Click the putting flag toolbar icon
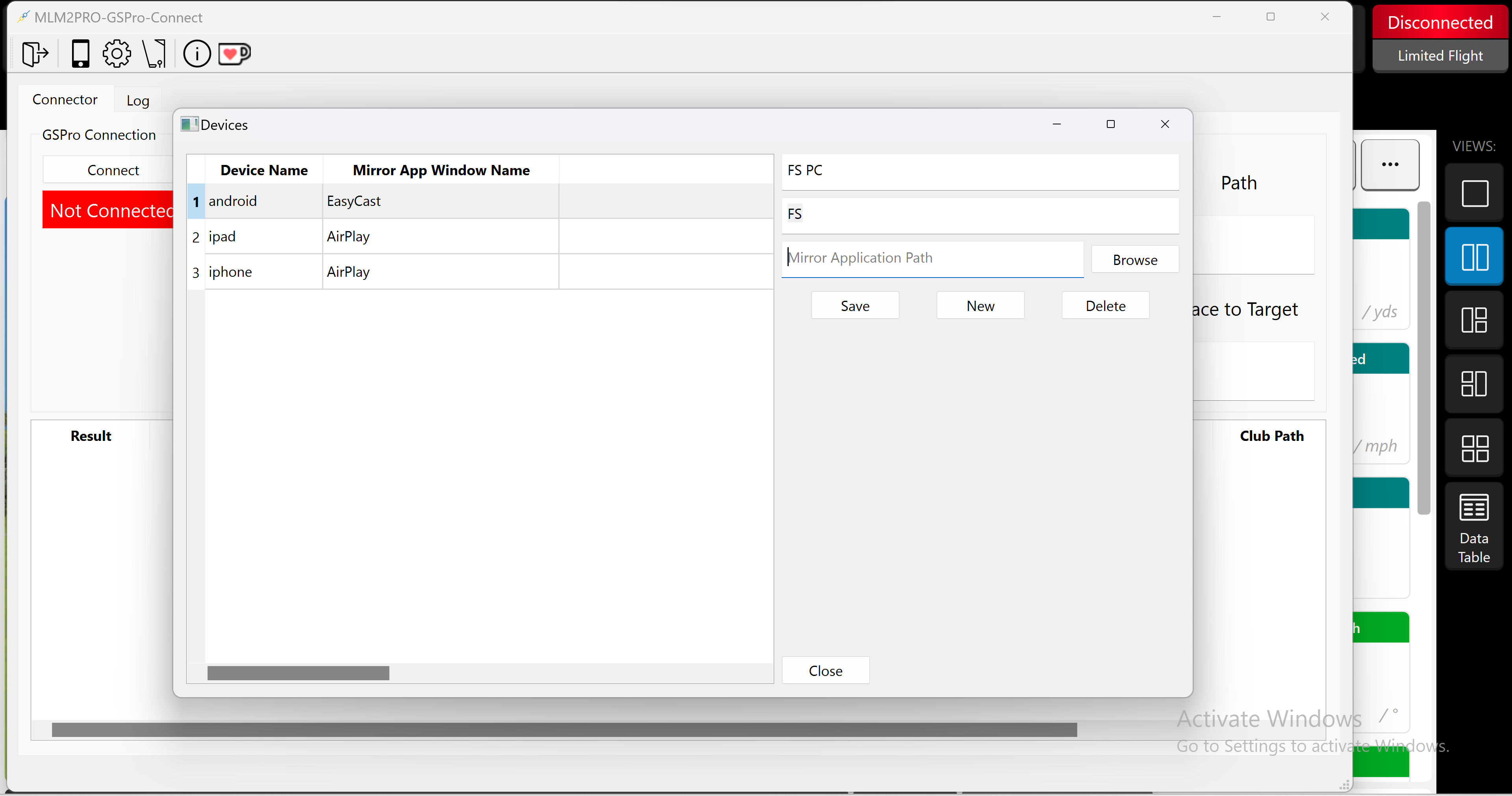This screenshot has width=1512, height=796. [x=155, y=54]
